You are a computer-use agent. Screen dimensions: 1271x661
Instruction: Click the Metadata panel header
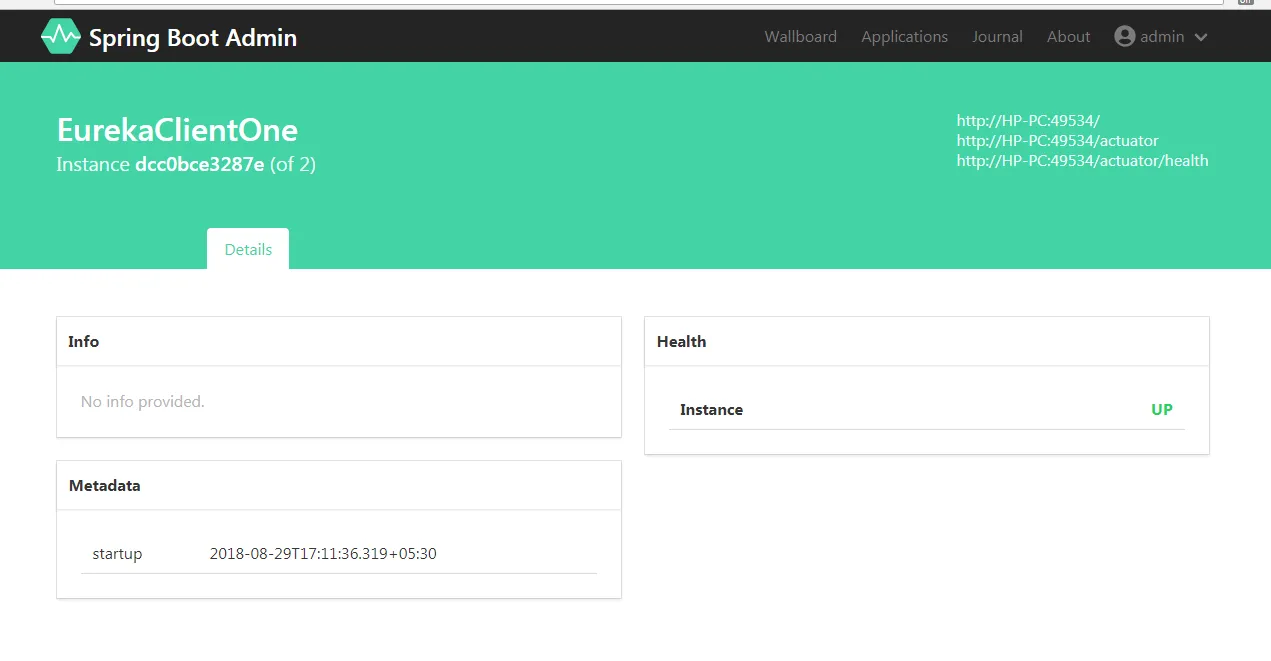[x=339, y=486]
